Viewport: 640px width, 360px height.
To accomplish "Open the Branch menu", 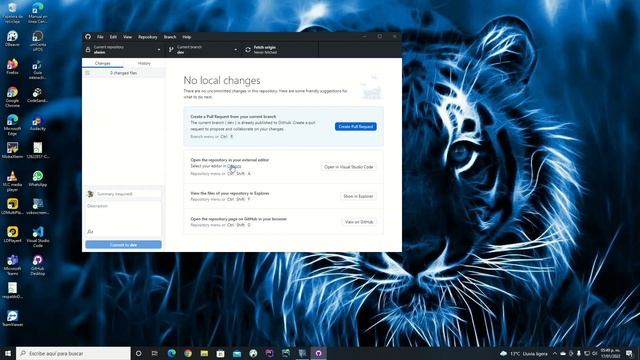I will click(x=170, y=37).
